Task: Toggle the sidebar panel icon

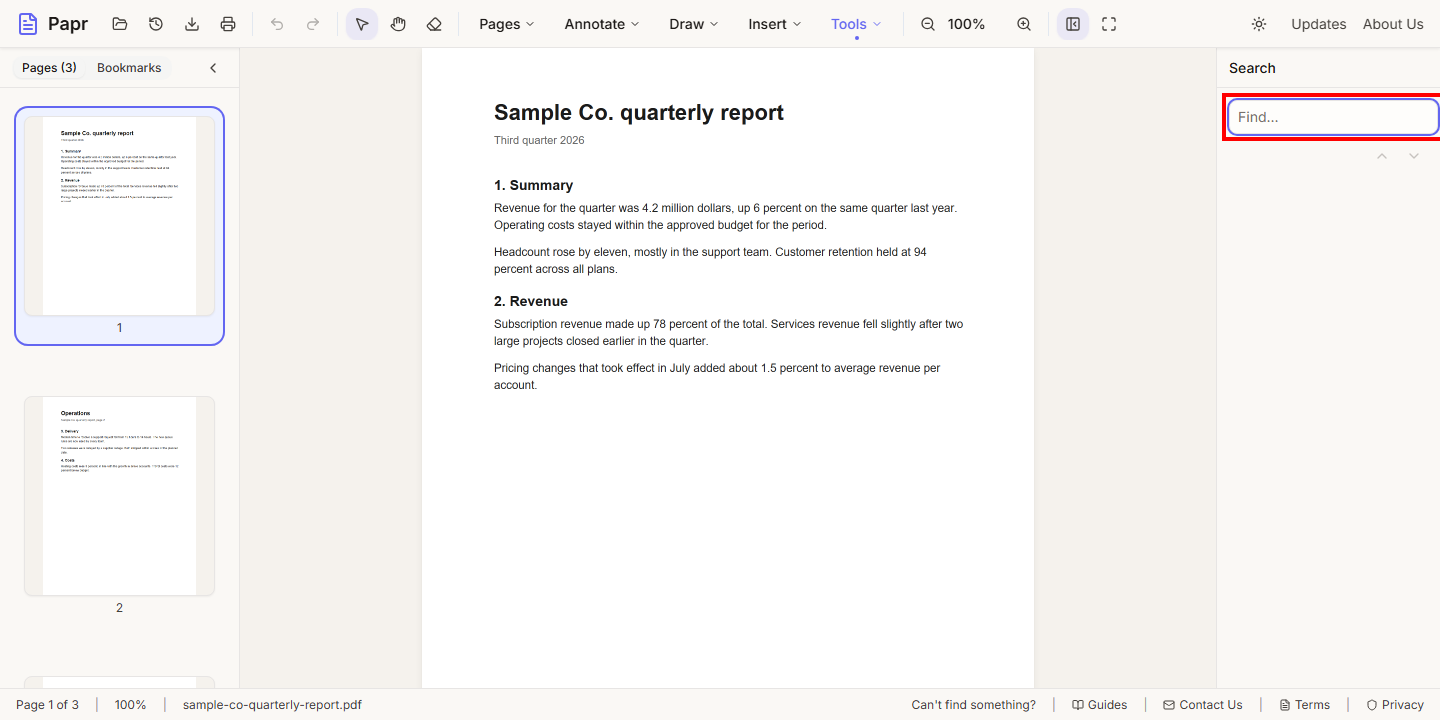Action: point(1073,24)
